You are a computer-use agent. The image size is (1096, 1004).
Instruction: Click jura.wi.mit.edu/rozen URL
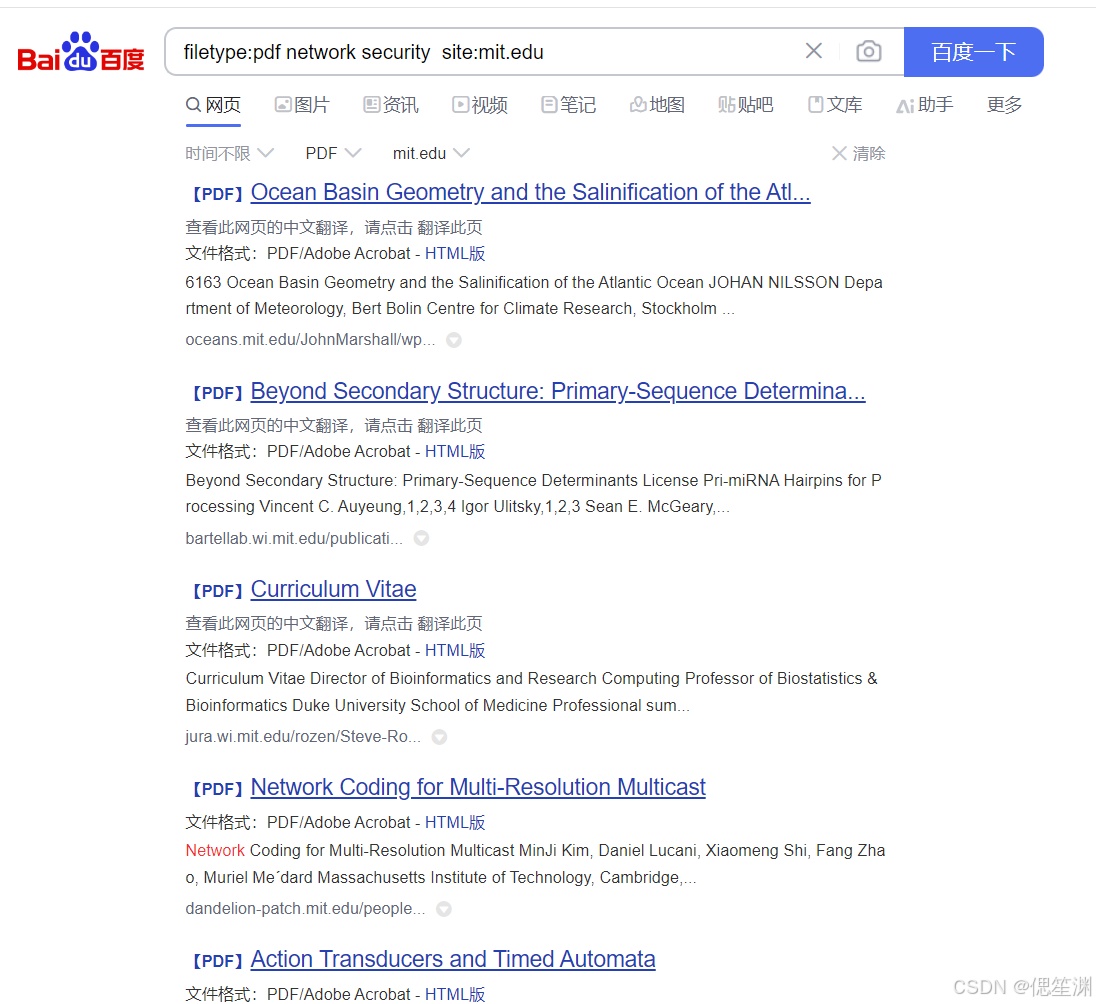point(303,737)
